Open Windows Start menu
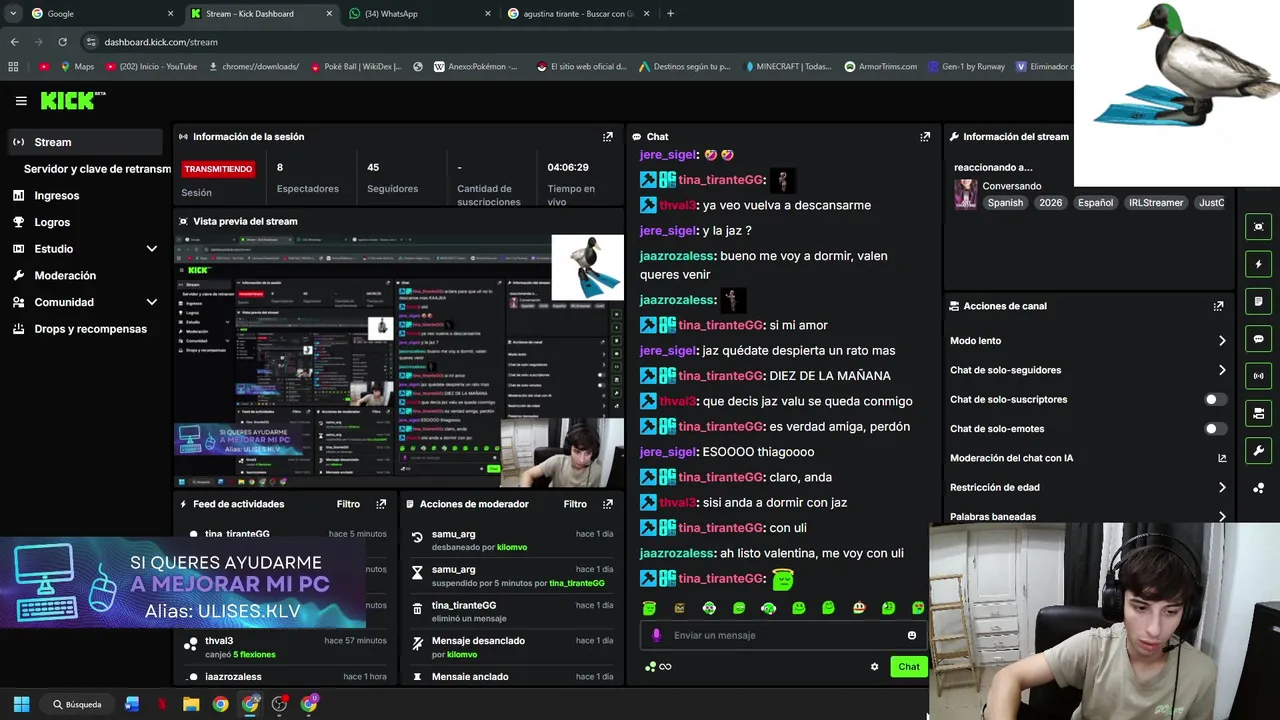The width and height of the screenshot is (1280, 720). (21, 704)
